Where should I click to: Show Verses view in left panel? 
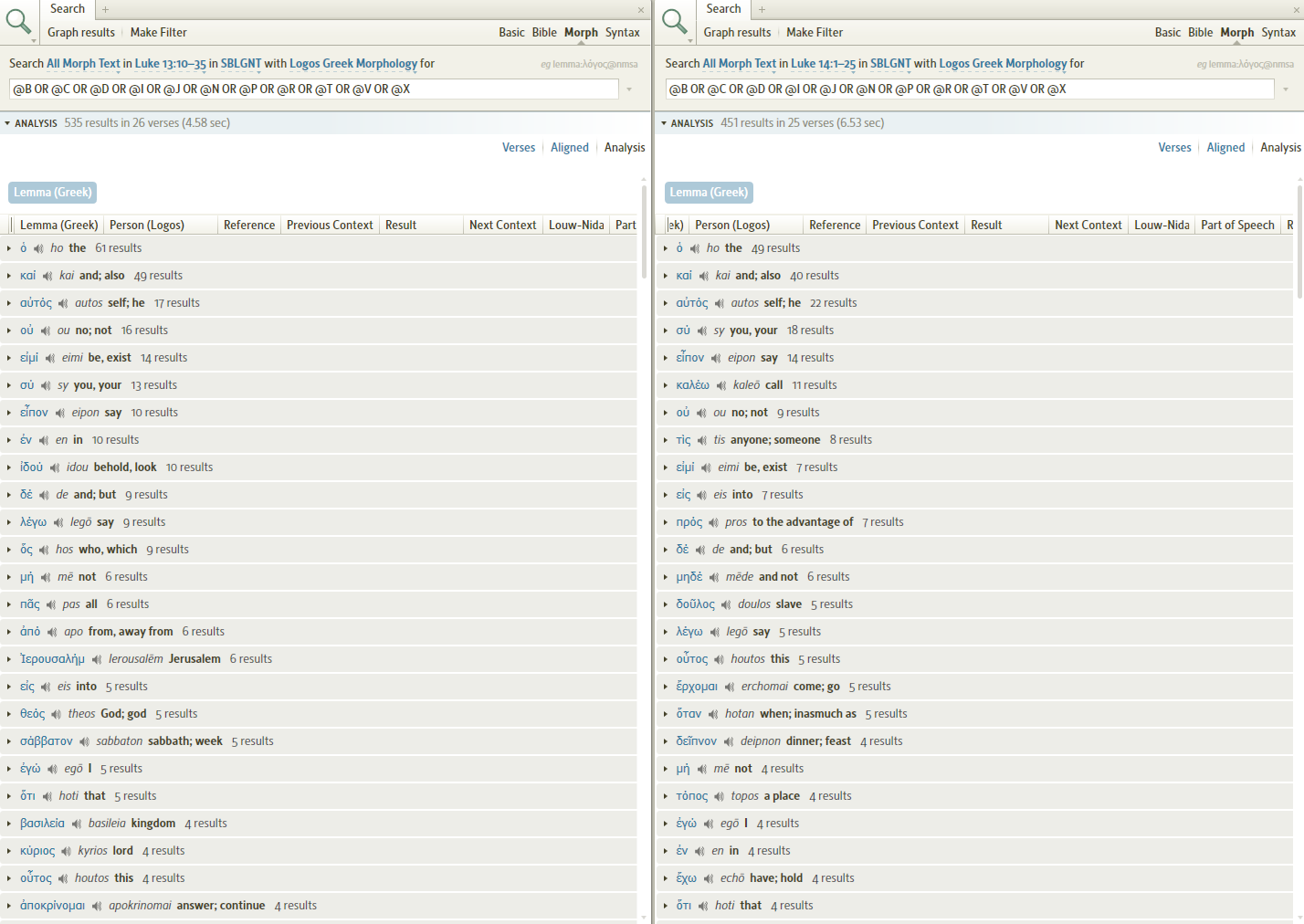point(519,147)
